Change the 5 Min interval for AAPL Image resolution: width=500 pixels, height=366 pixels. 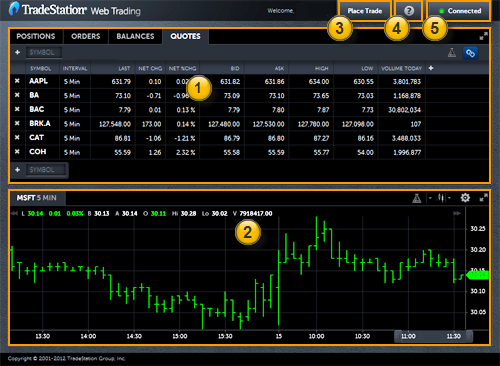coord(72,82)
